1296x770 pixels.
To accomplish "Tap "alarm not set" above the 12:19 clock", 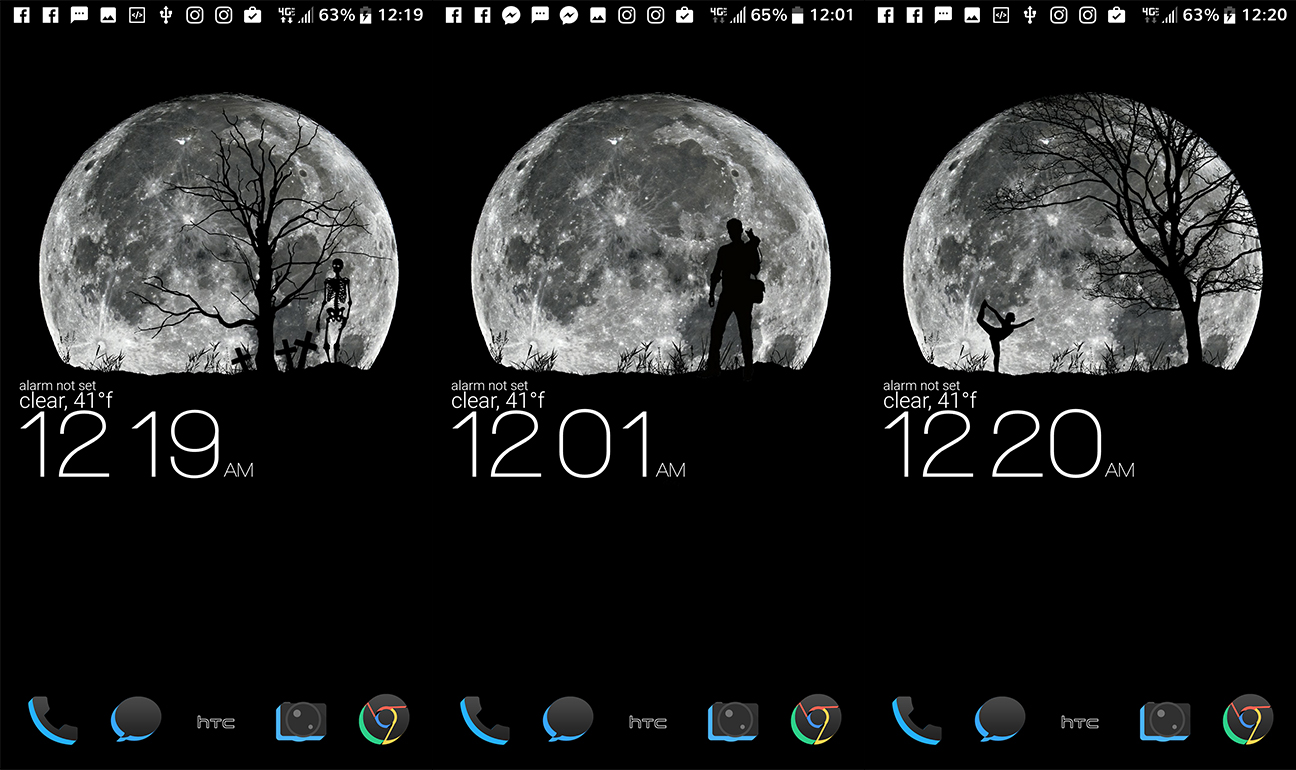I will 56,385.
